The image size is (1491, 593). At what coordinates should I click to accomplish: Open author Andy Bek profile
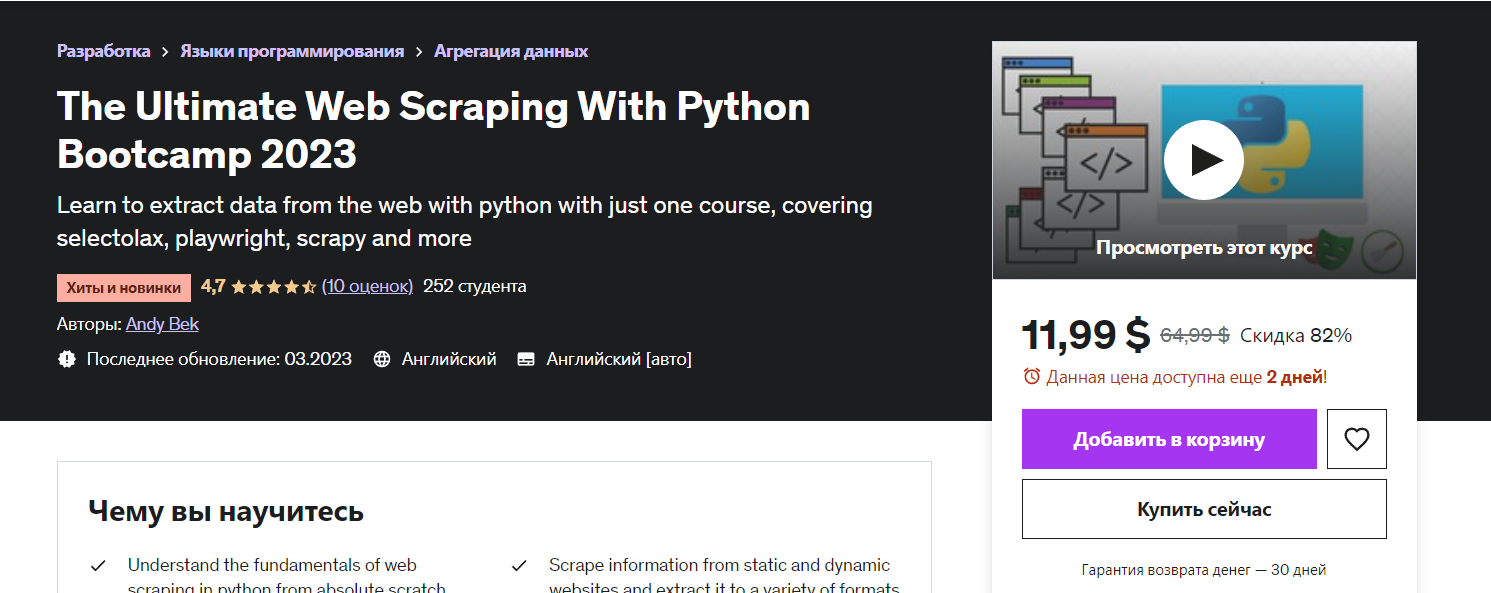(162, 324)
